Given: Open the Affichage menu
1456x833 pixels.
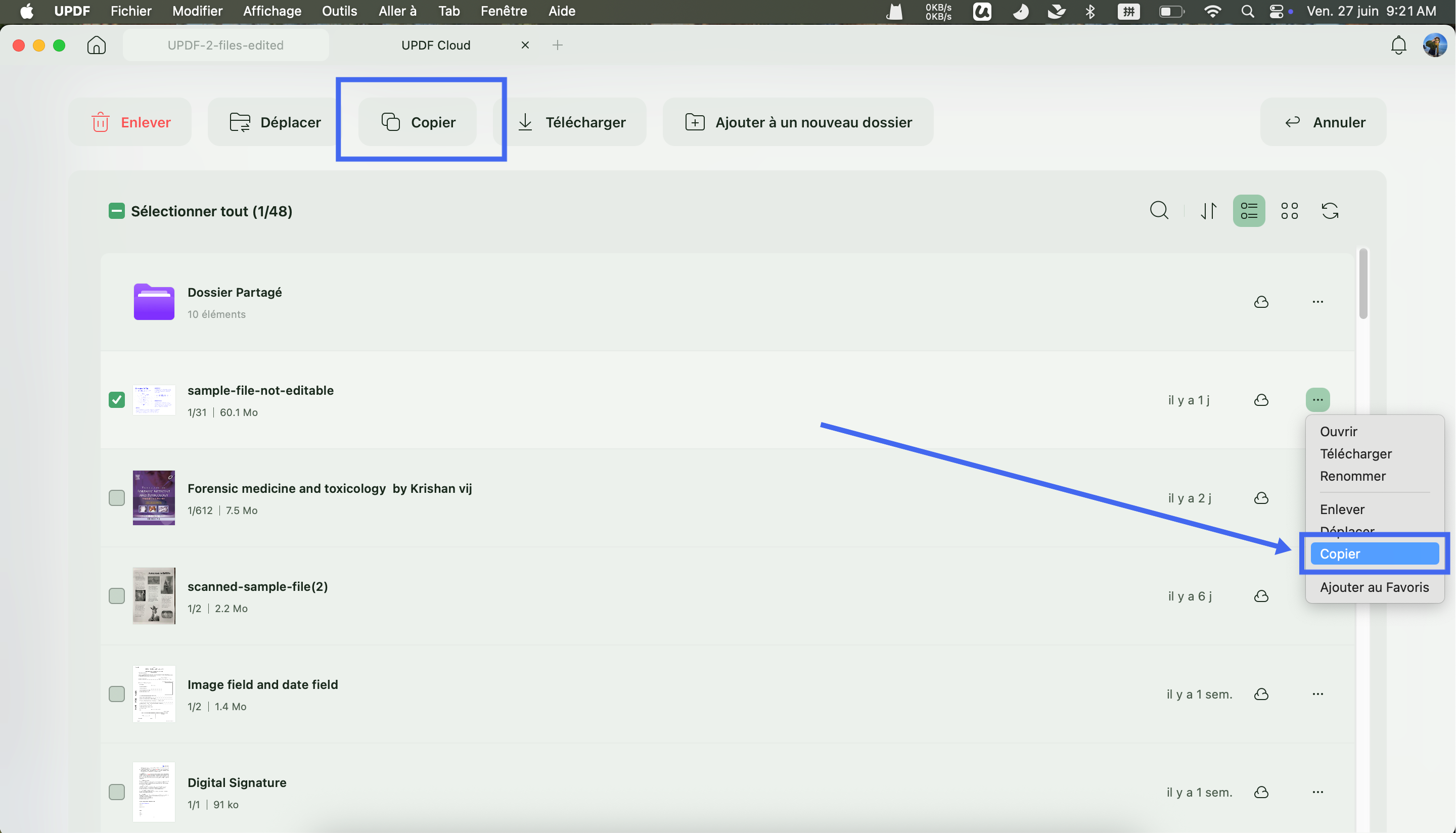Looking at the screenshot, I should click(x=272, y=12).
